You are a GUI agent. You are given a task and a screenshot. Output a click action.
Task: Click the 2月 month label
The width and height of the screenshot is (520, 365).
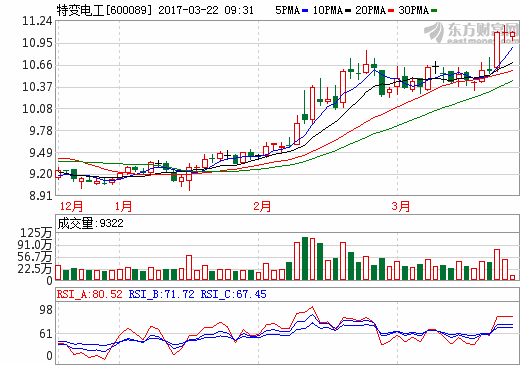point(262,206)
